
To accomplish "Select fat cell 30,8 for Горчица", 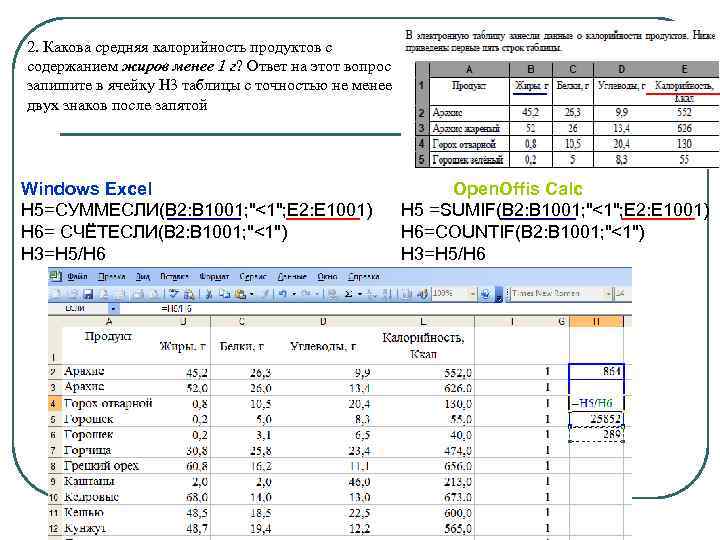I will [x=183, y=450].
